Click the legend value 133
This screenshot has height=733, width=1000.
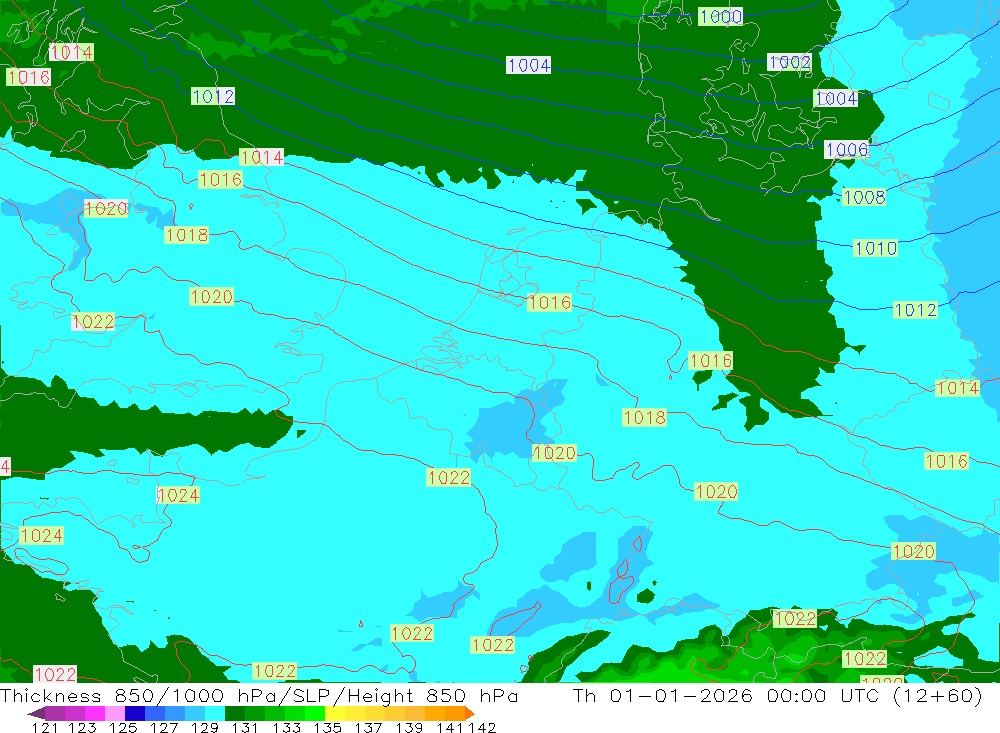tap(286, 727)
